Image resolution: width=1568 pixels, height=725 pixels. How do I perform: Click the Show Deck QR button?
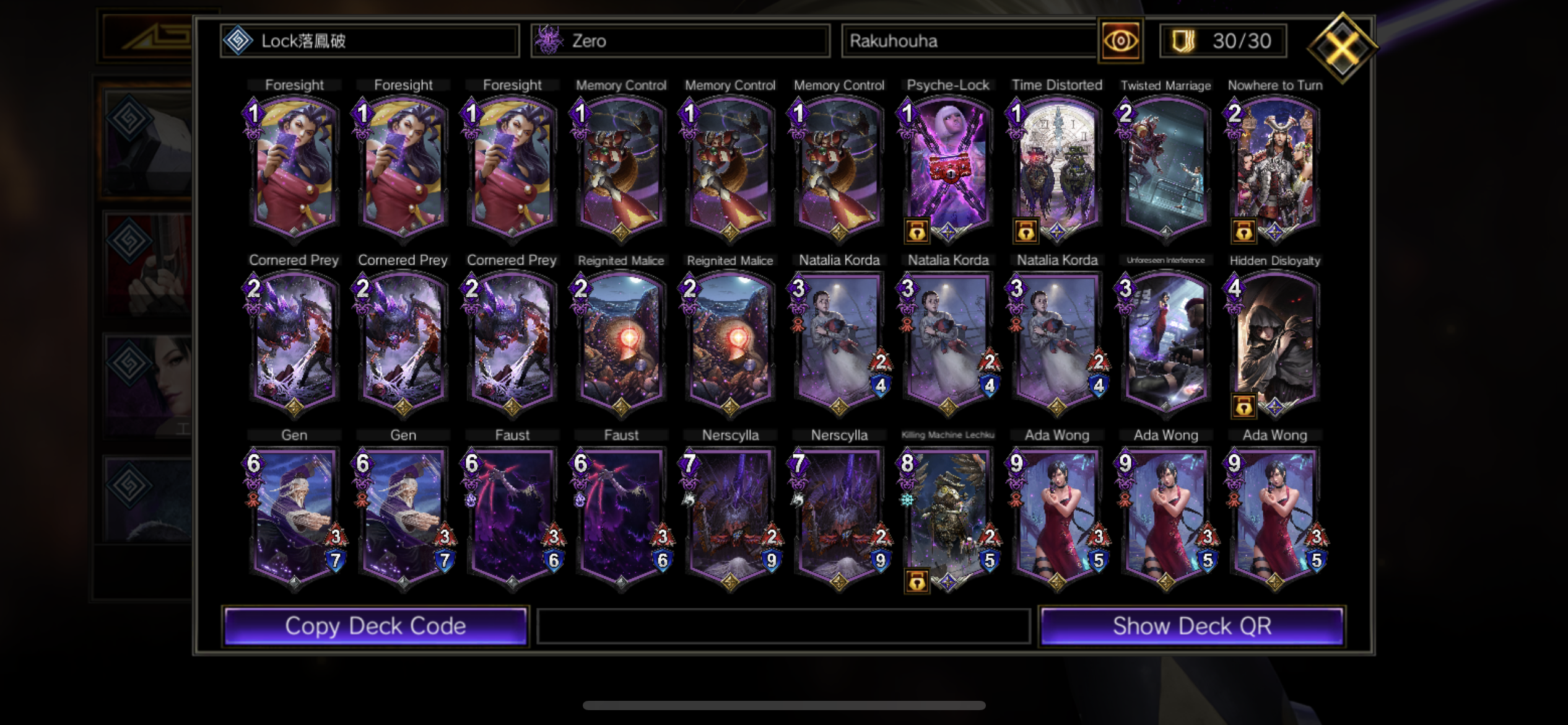click(1192, 626)
